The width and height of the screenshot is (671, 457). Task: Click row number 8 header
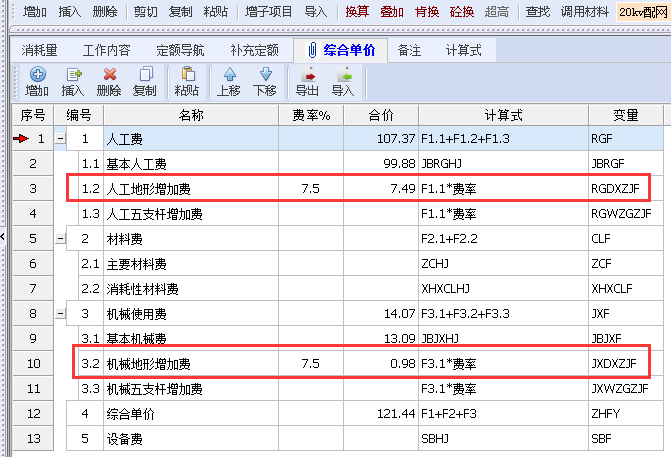33,314
